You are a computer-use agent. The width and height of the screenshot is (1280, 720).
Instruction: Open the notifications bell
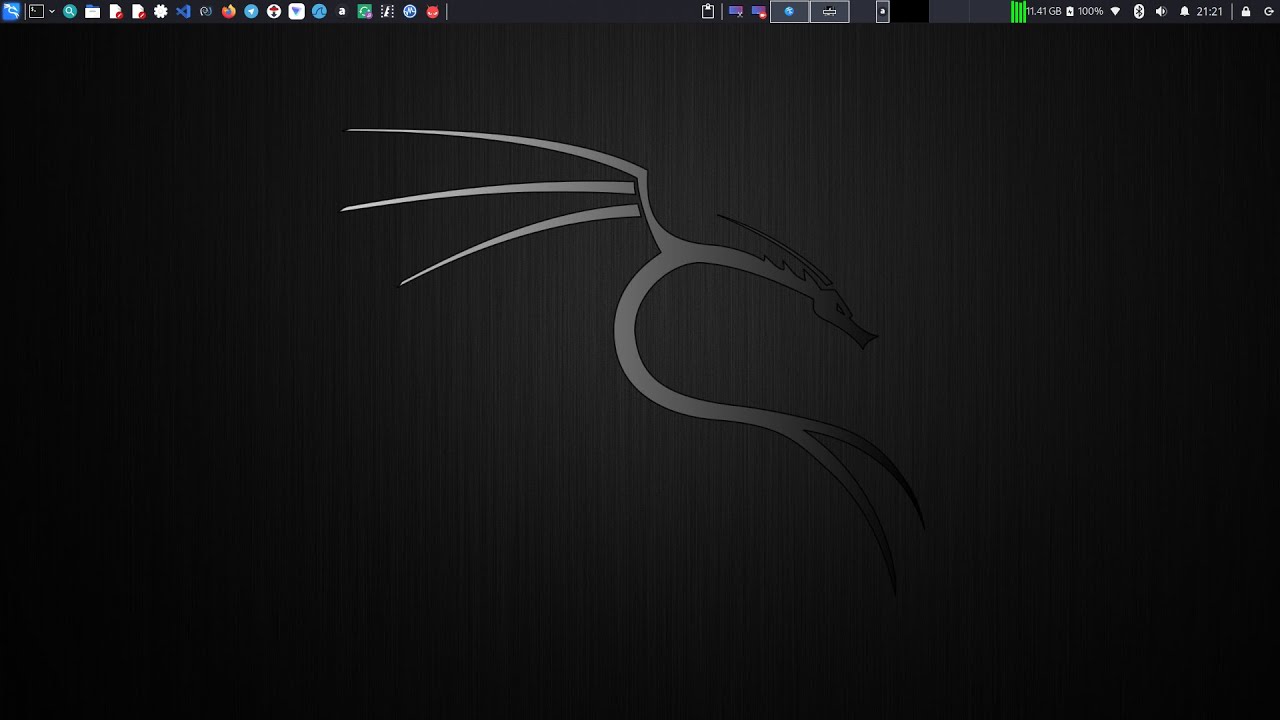(1185, 11)
